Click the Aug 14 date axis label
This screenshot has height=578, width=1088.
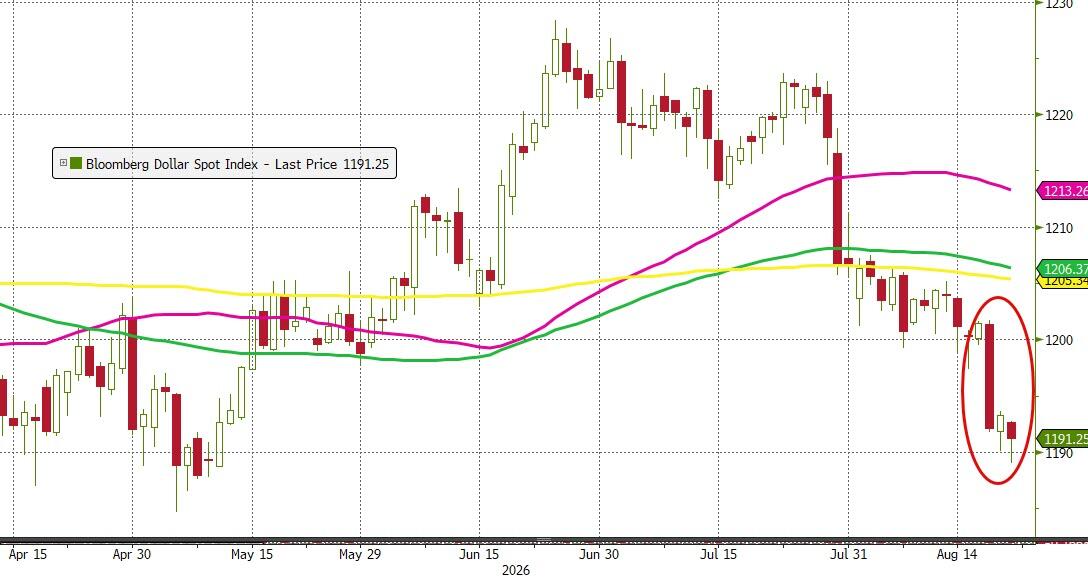(957, 554)
